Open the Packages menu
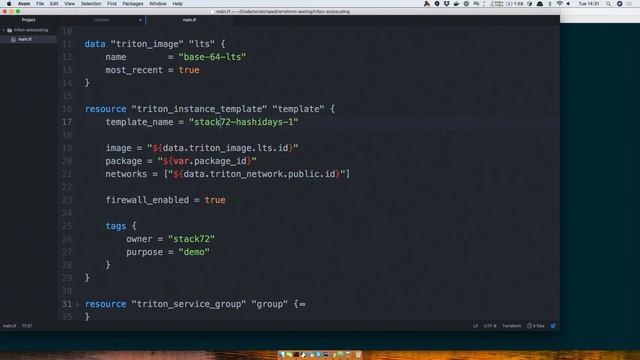The height and width of the screenshot is (360, 640). [x=133, y=4]
